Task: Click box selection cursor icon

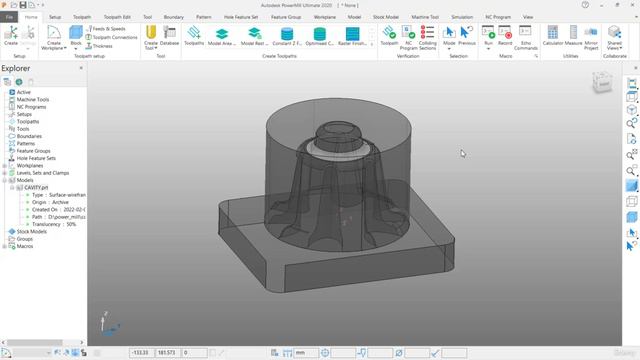Action: pyautogui.click(x=631, y=233)
